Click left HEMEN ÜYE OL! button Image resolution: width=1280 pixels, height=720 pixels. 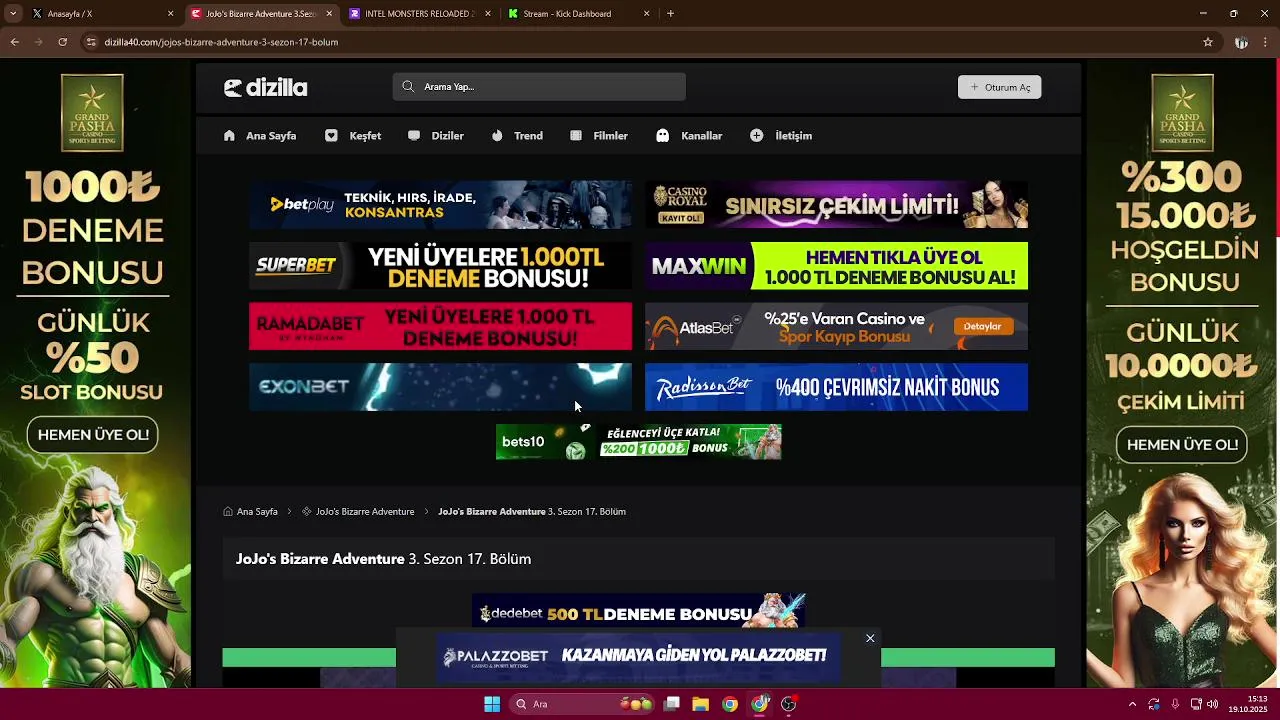[93, 435]
